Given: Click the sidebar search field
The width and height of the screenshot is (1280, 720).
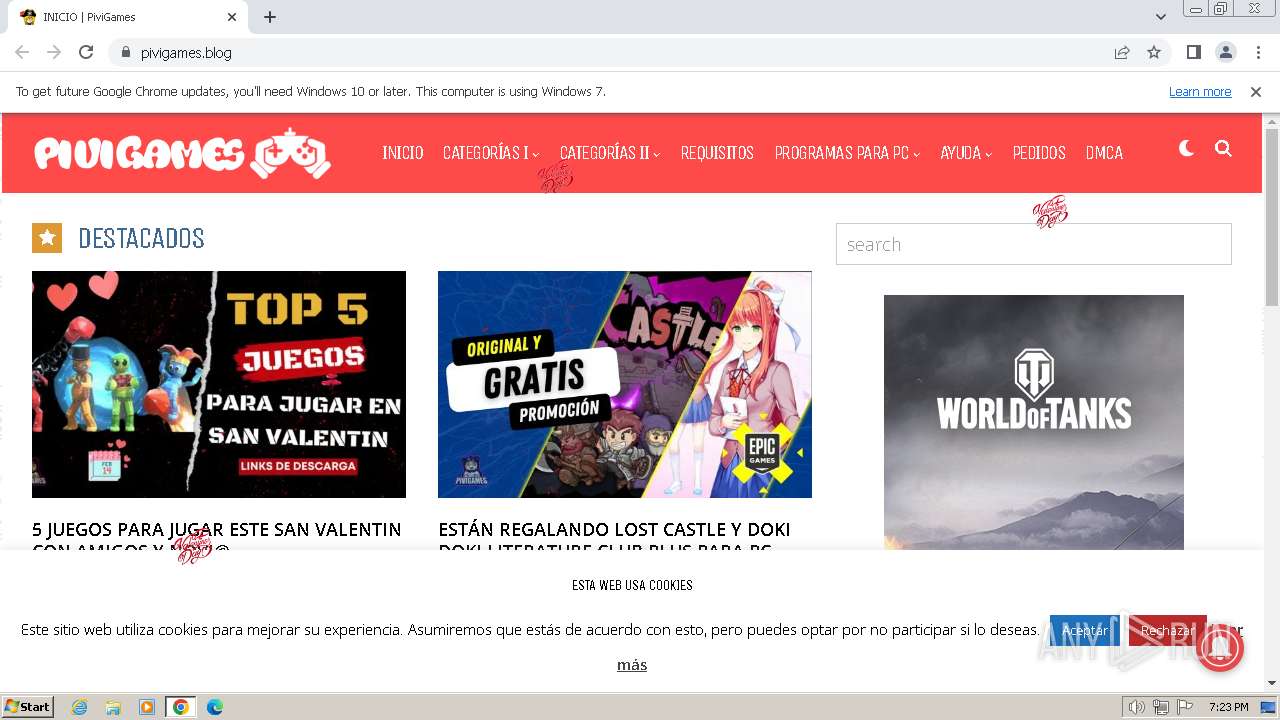Looking at the screenshot, I should [1034, 244].
